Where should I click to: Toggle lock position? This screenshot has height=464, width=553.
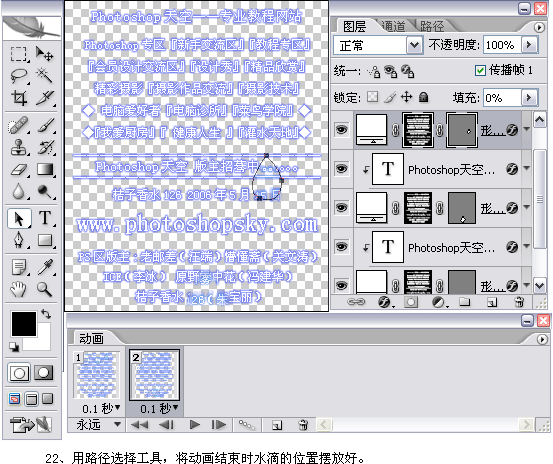click(407, 97)
